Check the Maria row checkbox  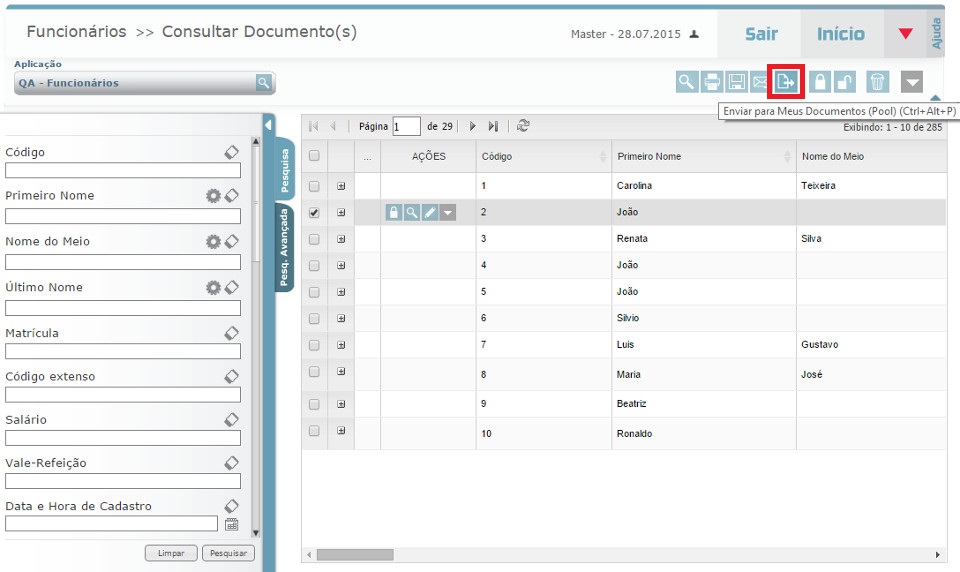314,372
